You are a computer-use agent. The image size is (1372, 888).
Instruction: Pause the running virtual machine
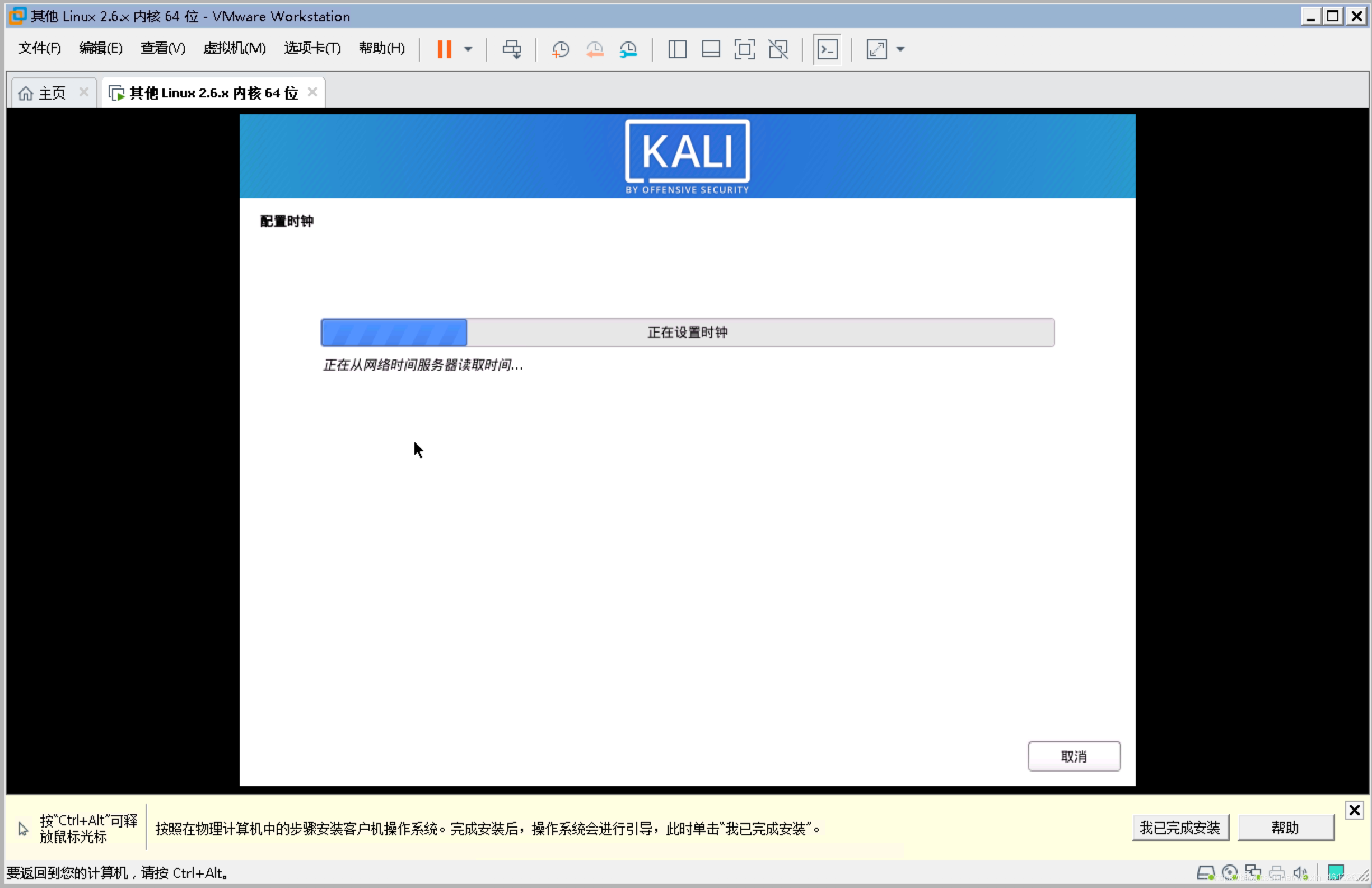tap(444, 50)
